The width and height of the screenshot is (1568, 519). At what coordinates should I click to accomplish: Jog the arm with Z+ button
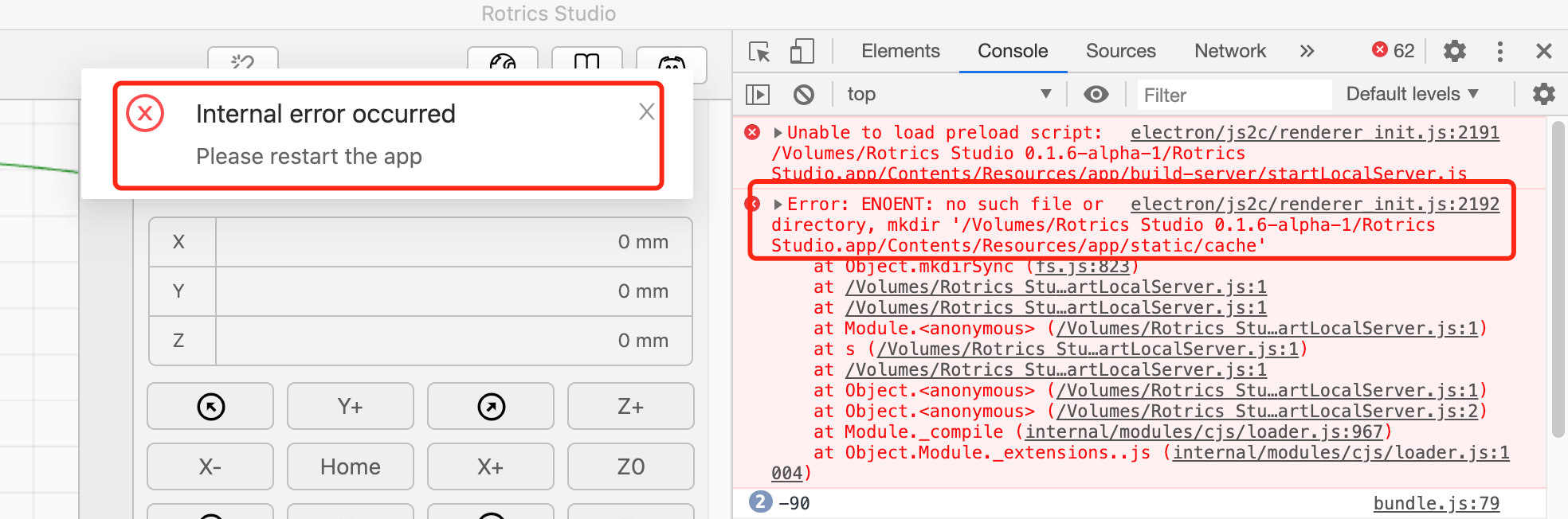tap(631, 406)
